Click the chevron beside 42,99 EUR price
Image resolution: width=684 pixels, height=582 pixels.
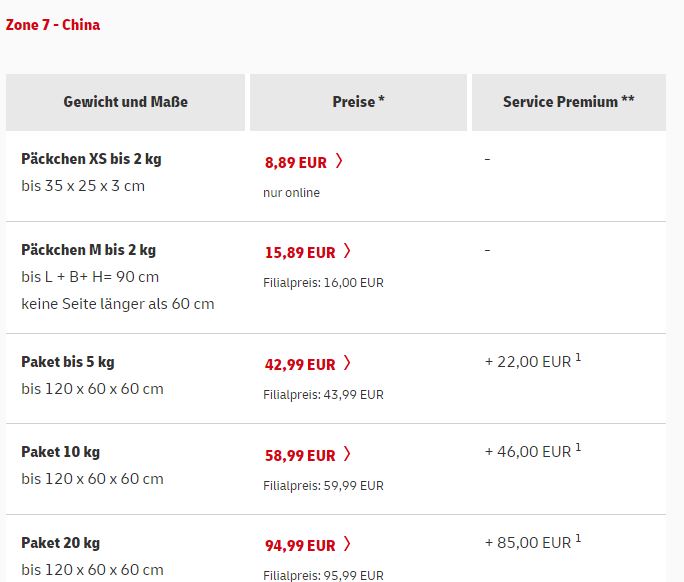(x=347, y=363)
